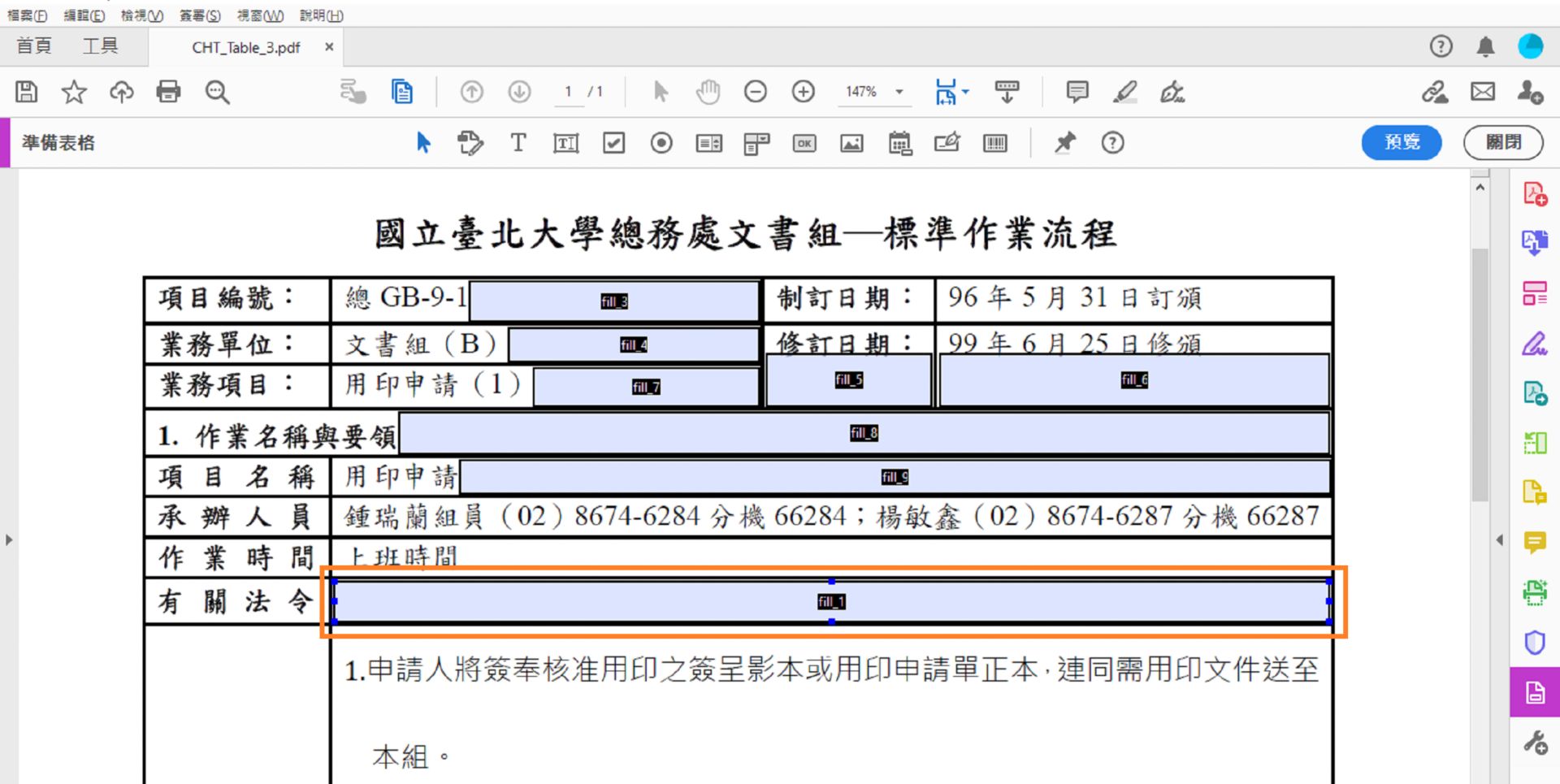Open the Prepare Form sidebar tool
The image size is (1560, 784).
[1535, 693]
